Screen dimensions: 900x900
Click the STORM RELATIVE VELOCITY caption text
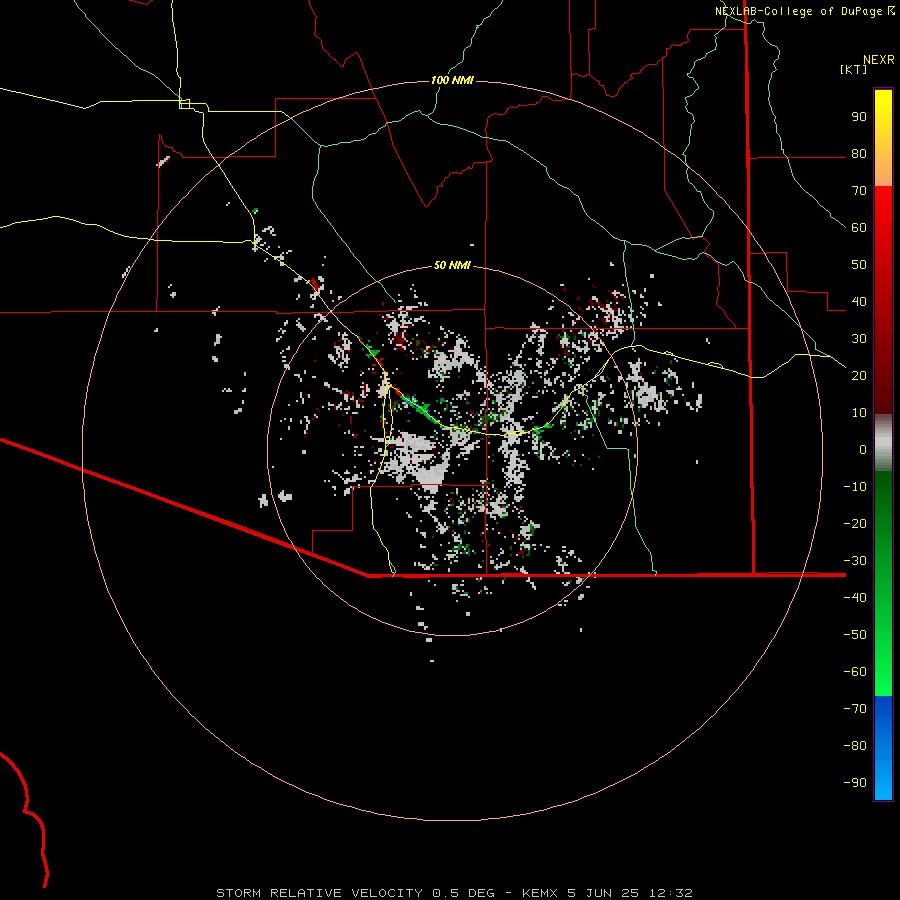pos(319,893)
